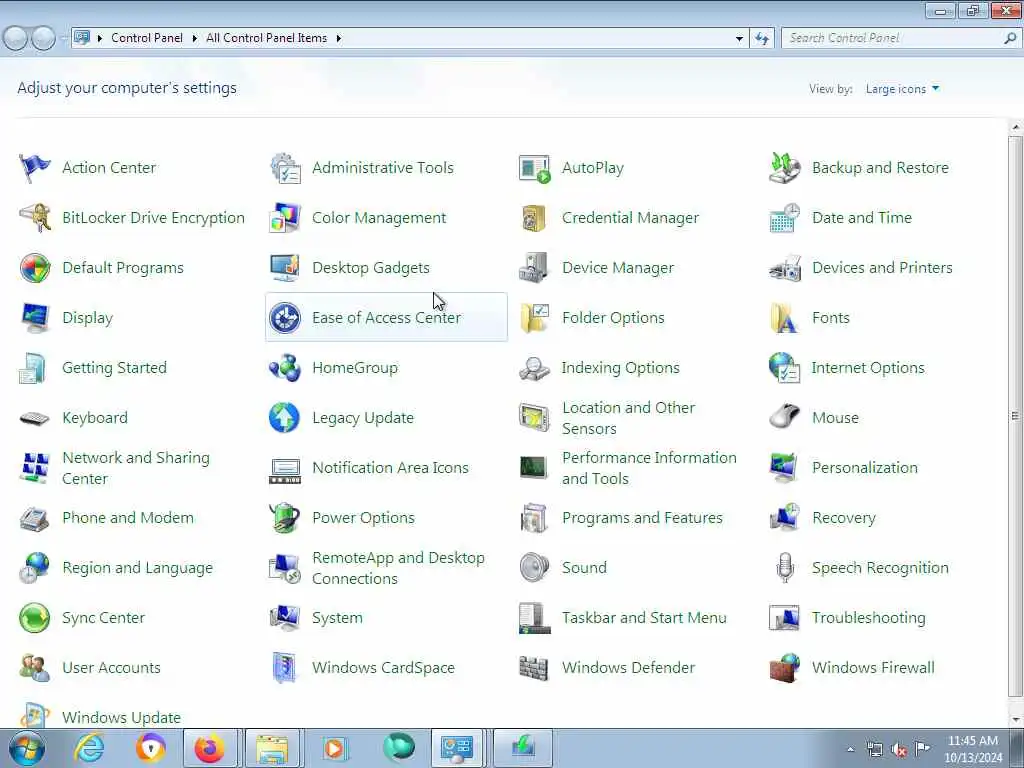The image size is (1024, 768).
Task: Open the Windows Start button
Action: (27, 748)
